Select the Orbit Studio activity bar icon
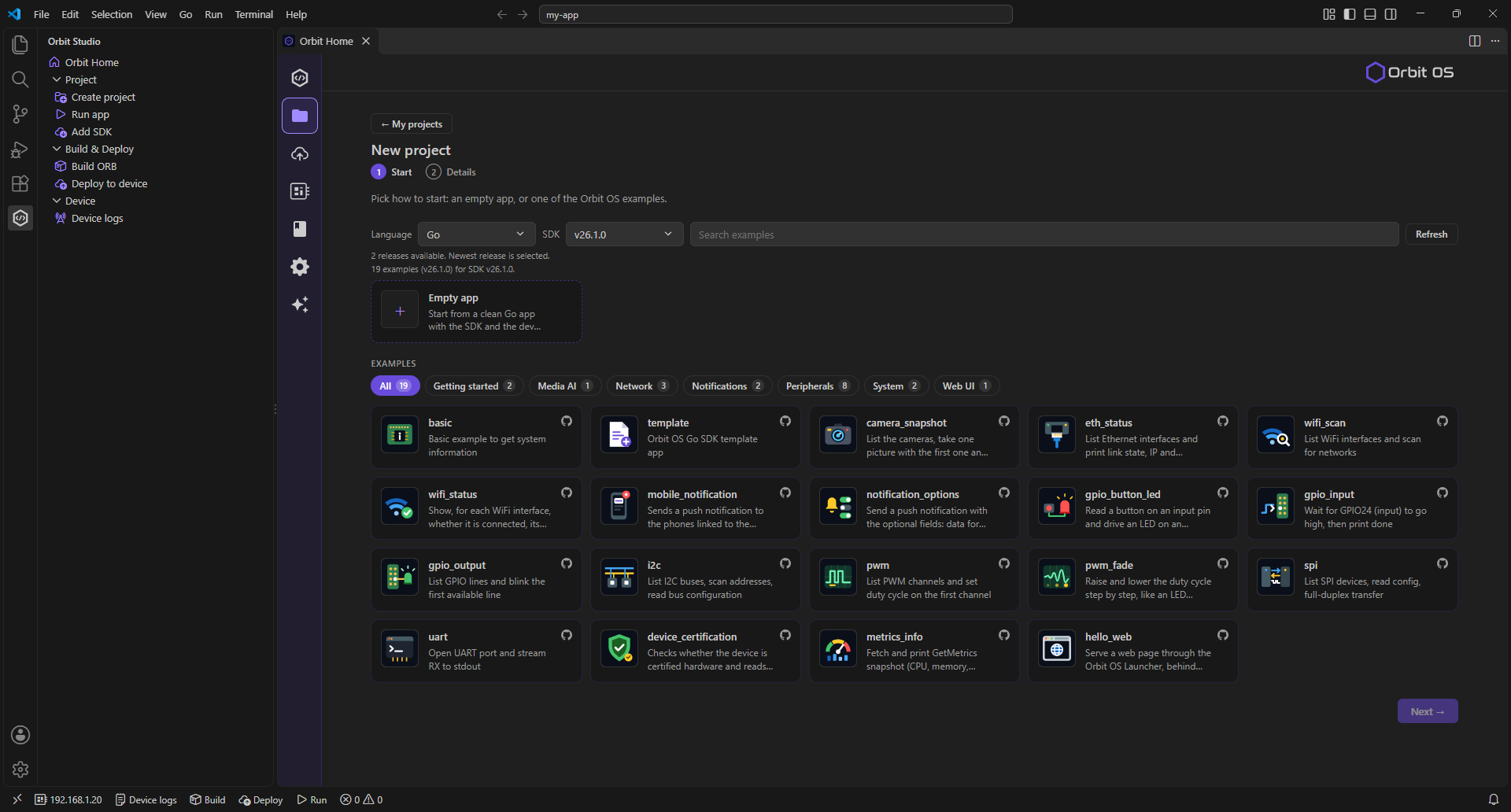1511x812 pixels. (20, 218)
